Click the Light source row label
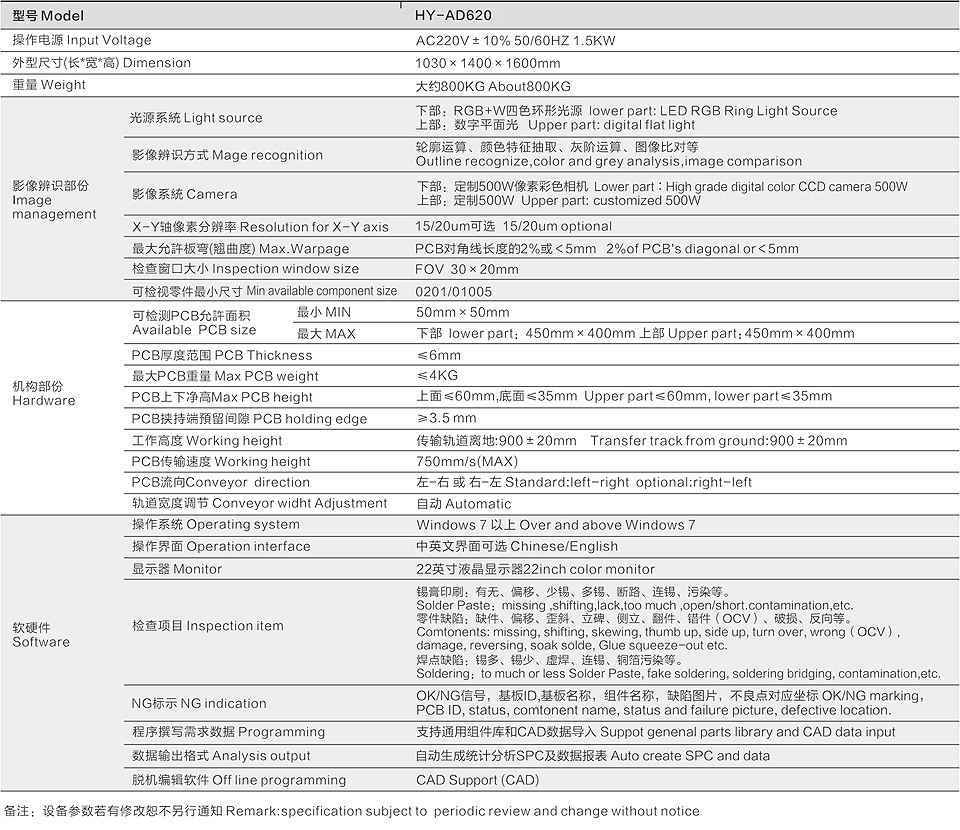Viewport: 960px width, 830px height. [x=196, y=118]
